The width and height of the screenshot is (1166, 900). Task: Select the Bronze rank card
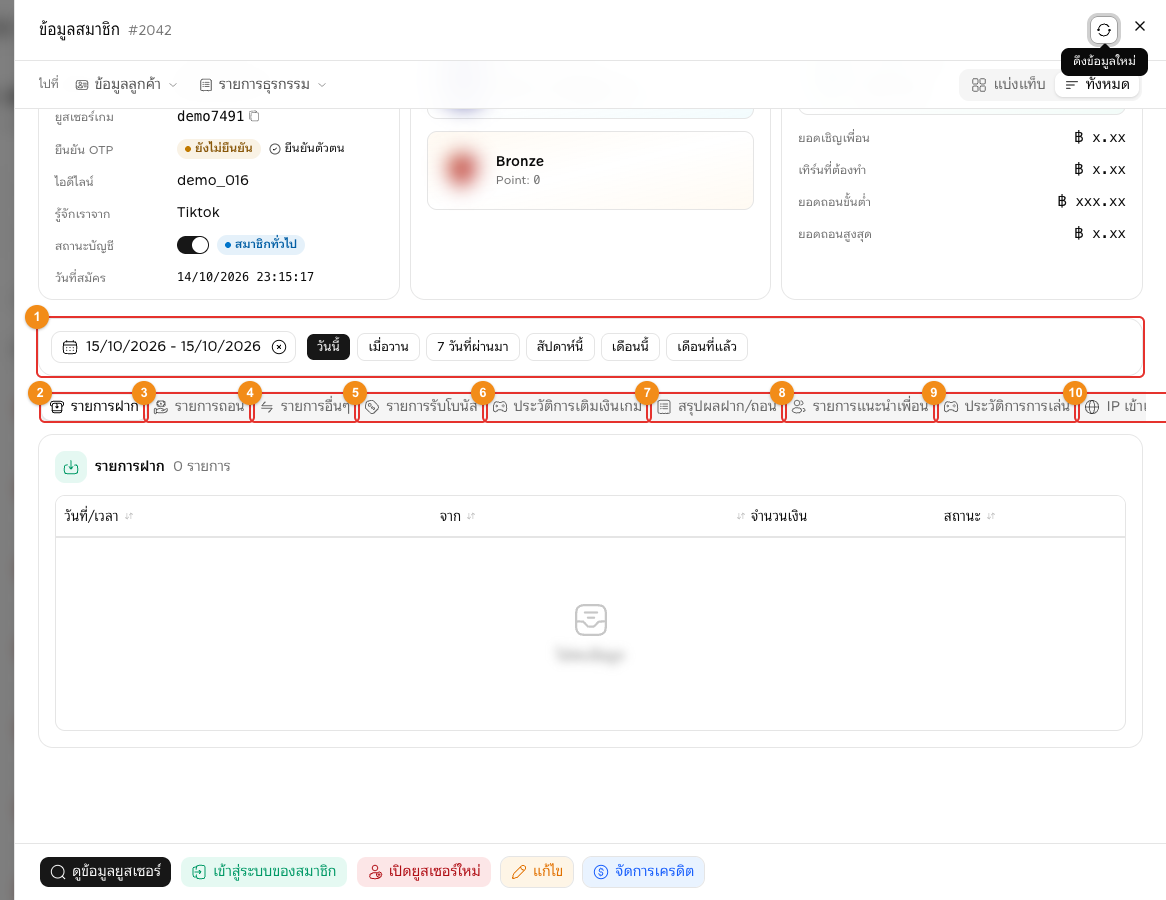point(590,170)
